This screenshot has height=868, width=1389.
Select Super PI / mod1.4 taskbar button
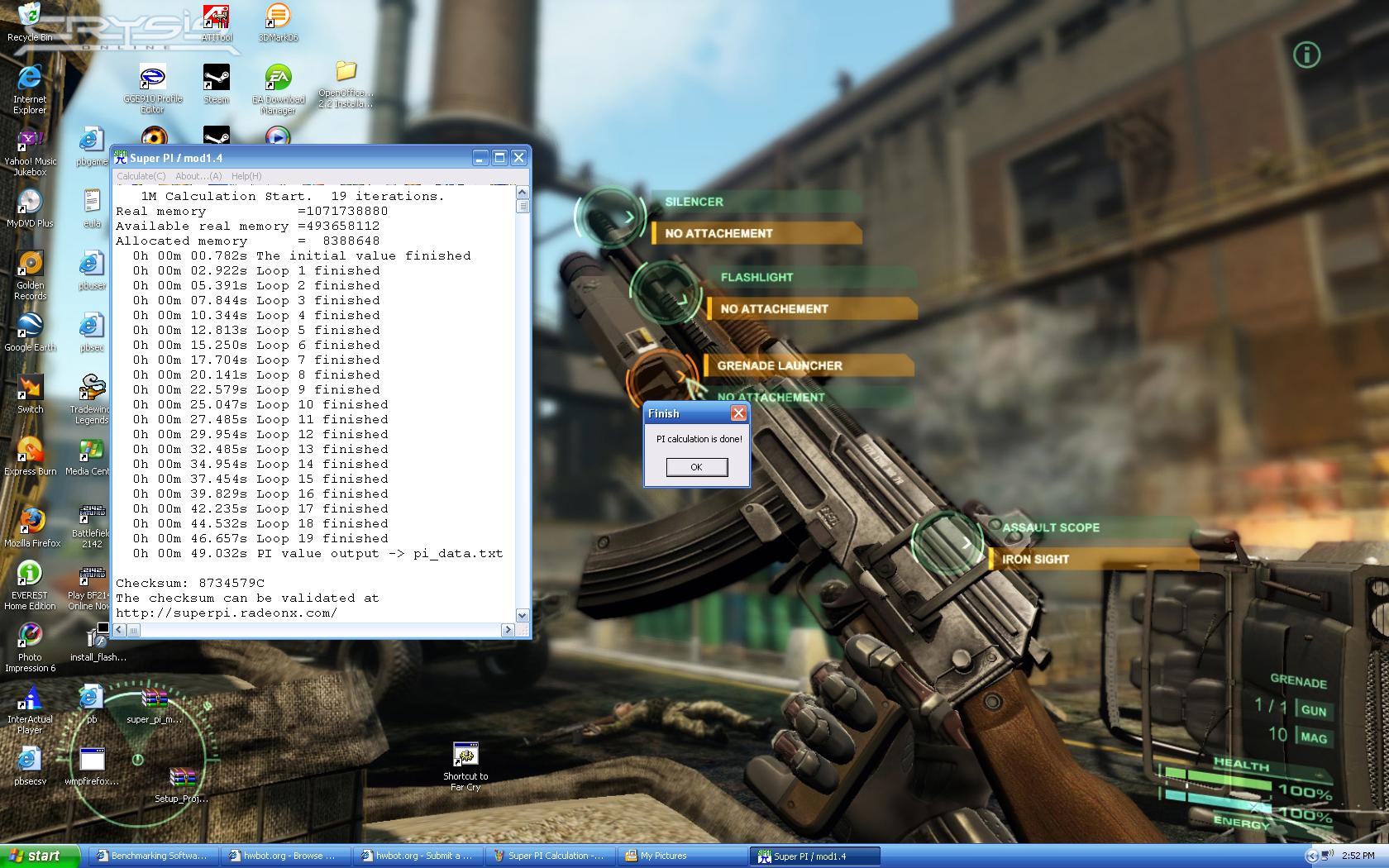[814, 856]
